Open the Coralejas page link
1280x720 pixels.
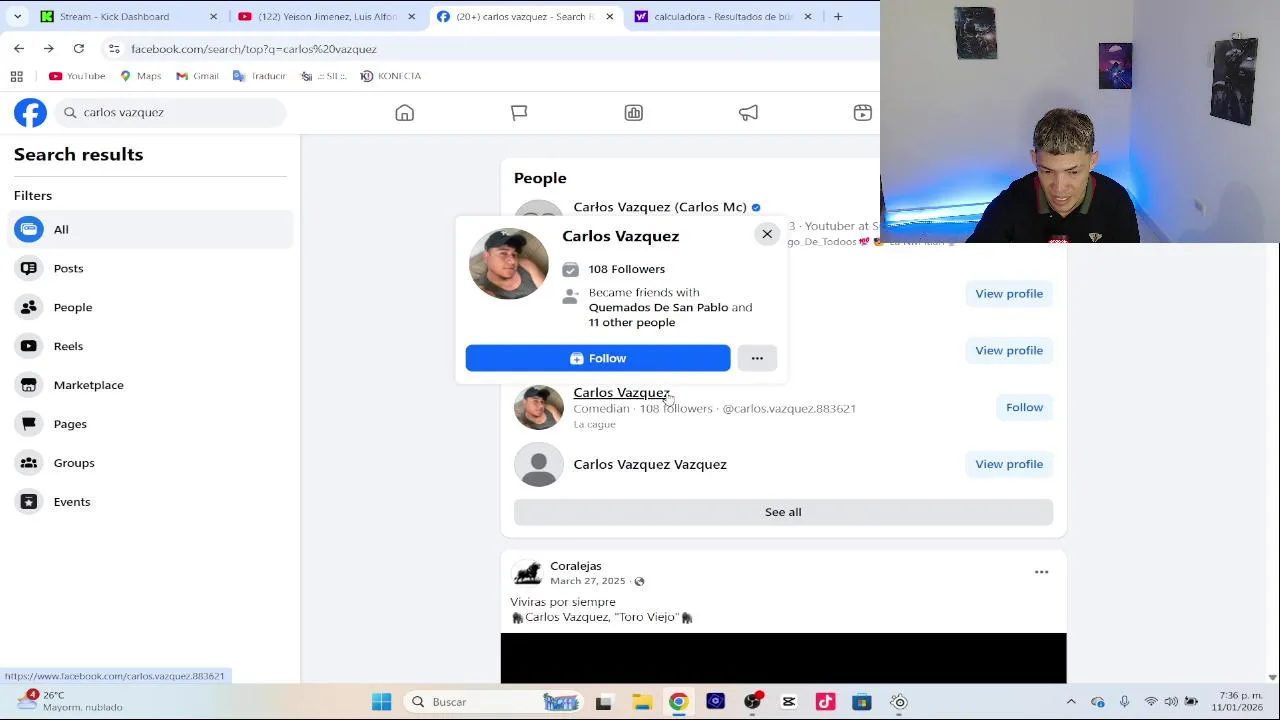tap(576, 566)
